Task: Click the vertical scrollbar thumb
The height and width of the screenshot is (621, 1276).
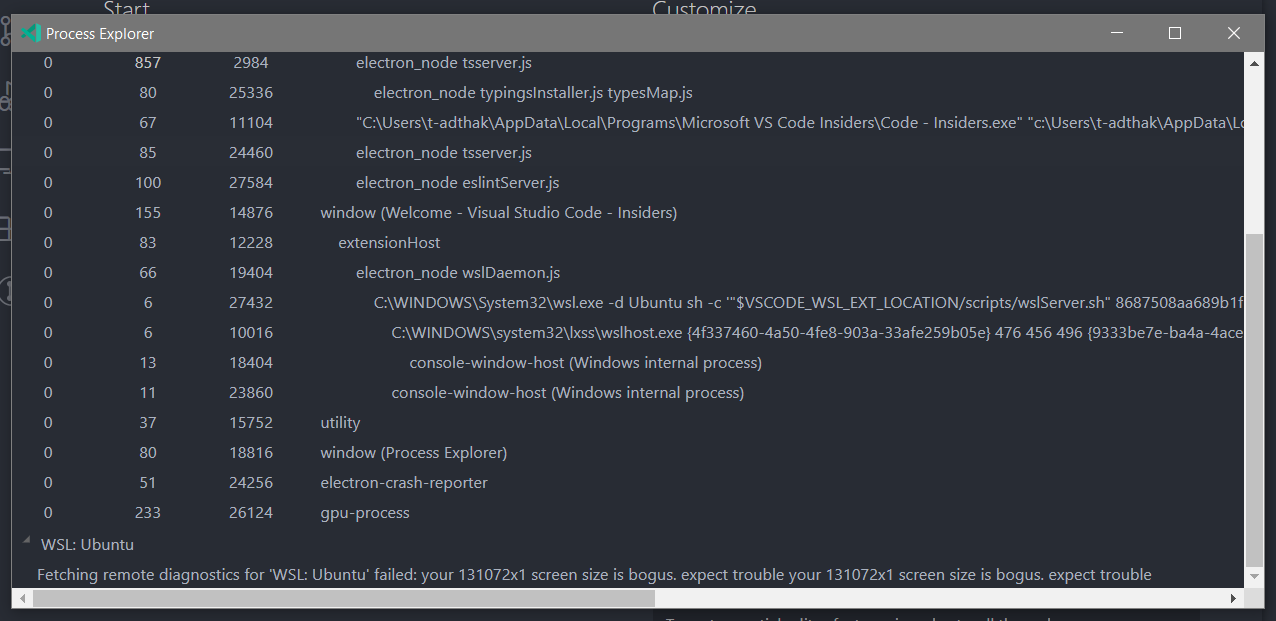Action: coord(1255,400)
